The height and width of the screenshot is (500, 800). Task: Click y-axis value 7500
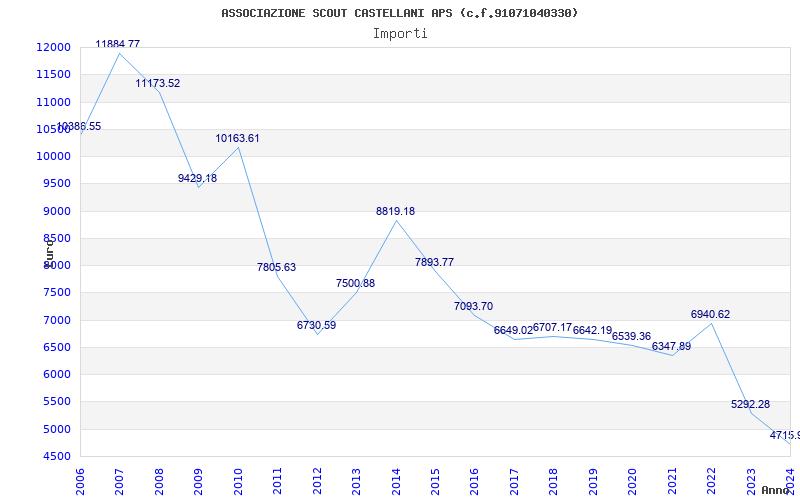point(56,293)
